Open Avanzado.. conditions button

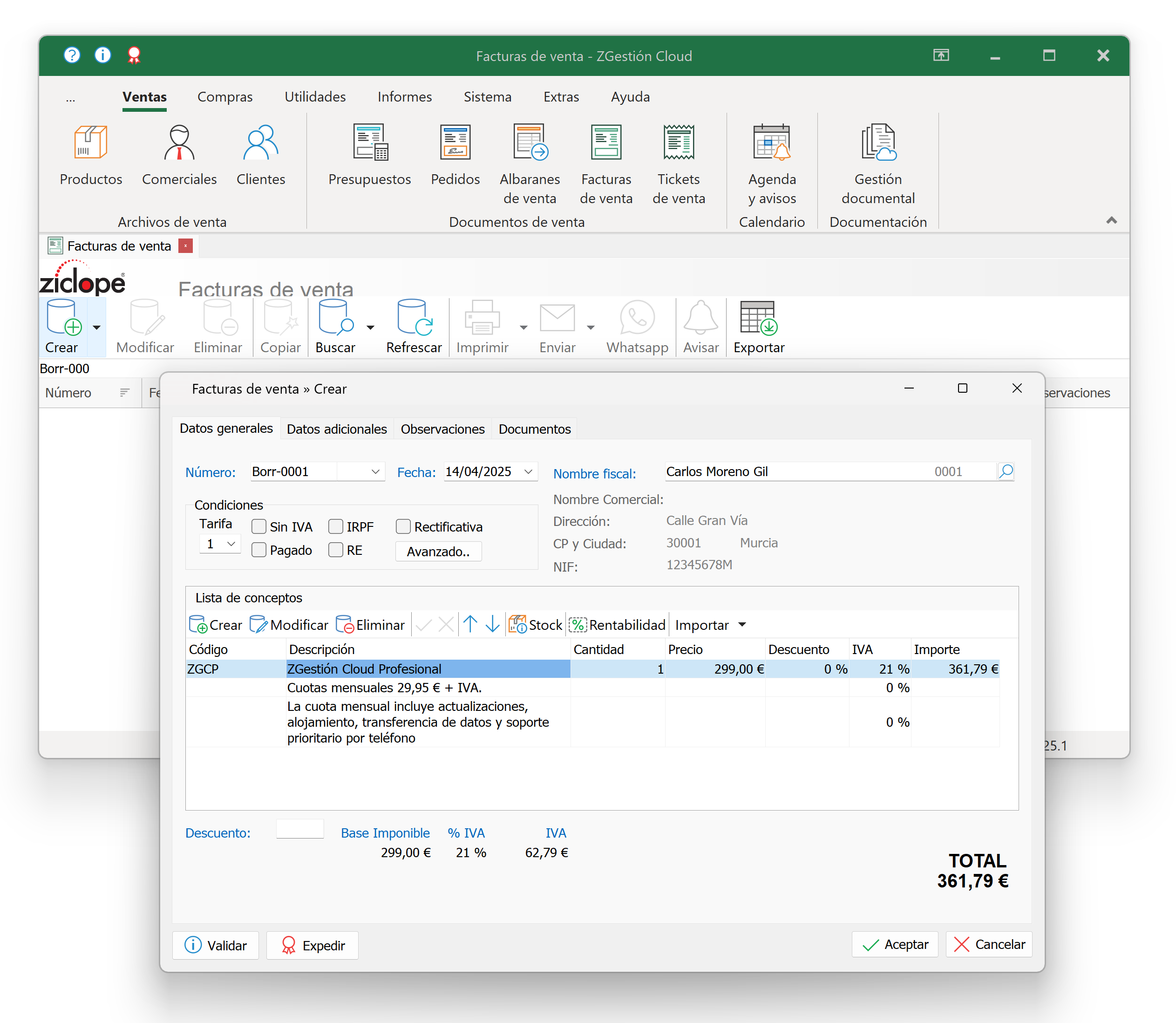click(x=438, y=551)
